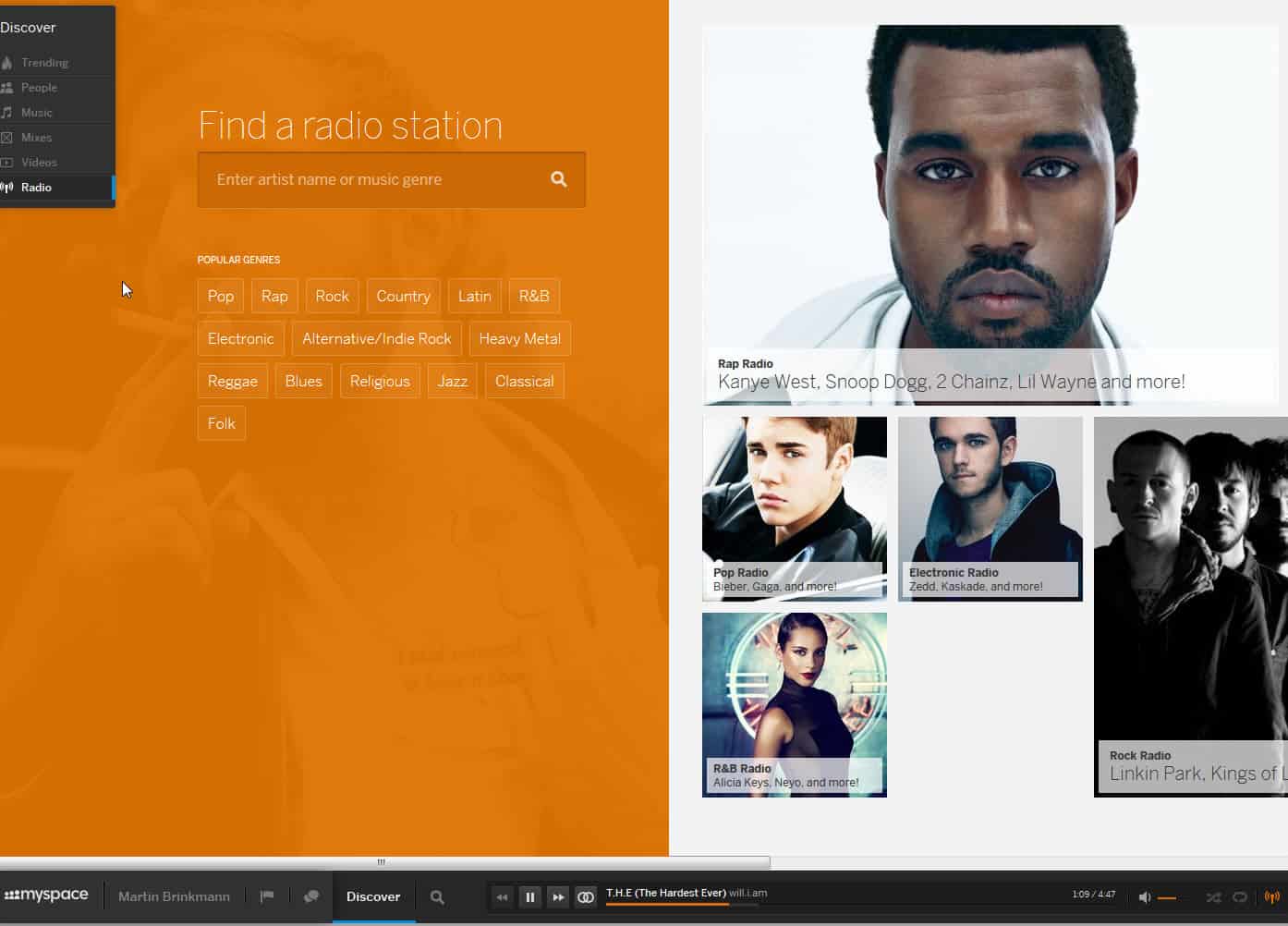The height and width of the screenshot is (926, 1288).
Task: Open the chat messages icon
Action: point(311,896)
